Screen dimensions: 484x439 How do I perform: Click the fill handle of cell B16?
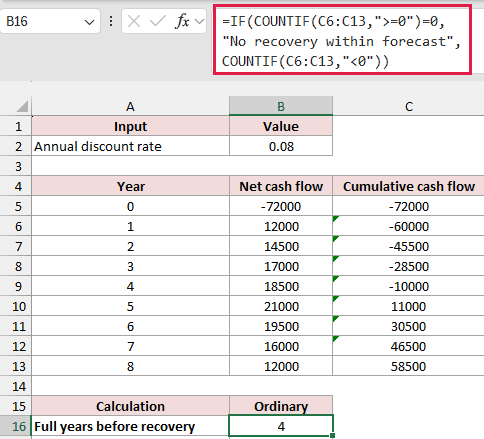click(332, 435)
